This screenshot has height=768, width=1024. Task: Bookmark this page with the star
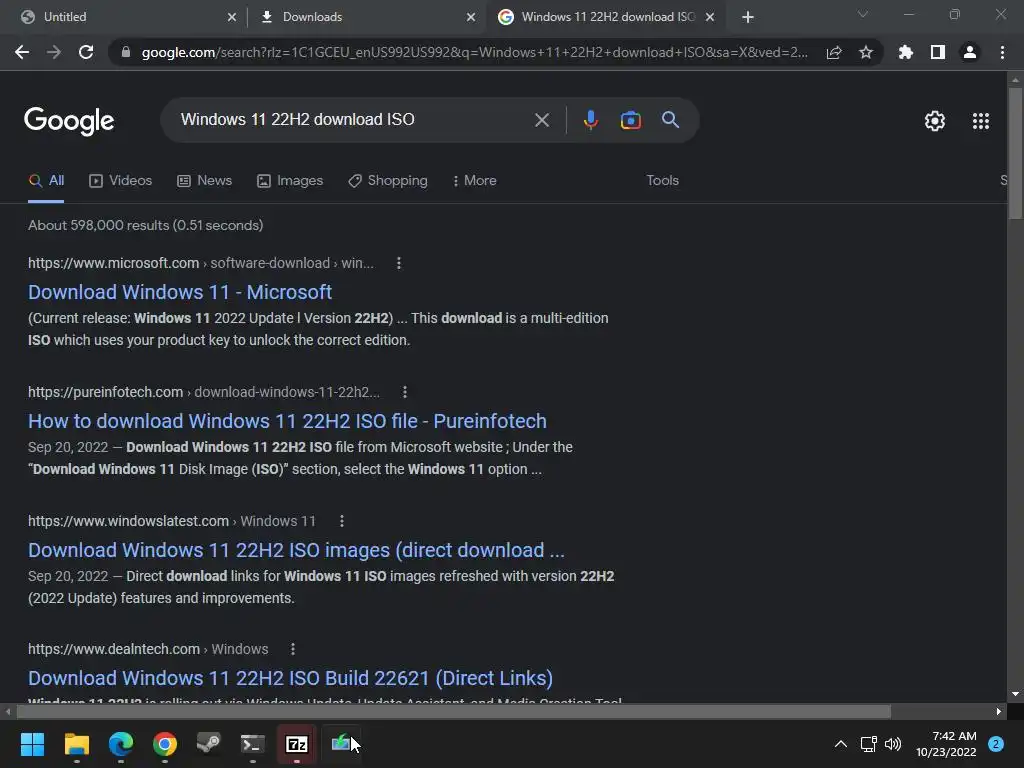pos(866,52)
